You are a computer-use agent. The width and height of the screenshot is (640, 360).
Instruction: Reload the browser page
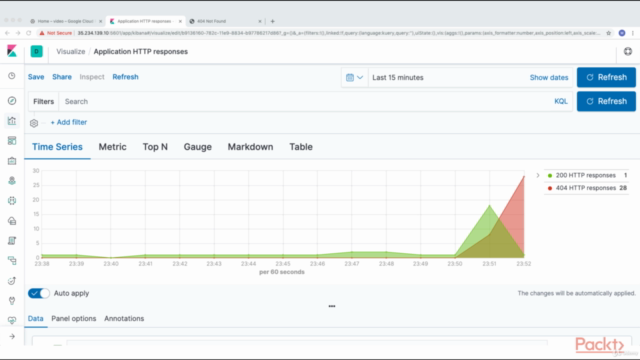29,33
